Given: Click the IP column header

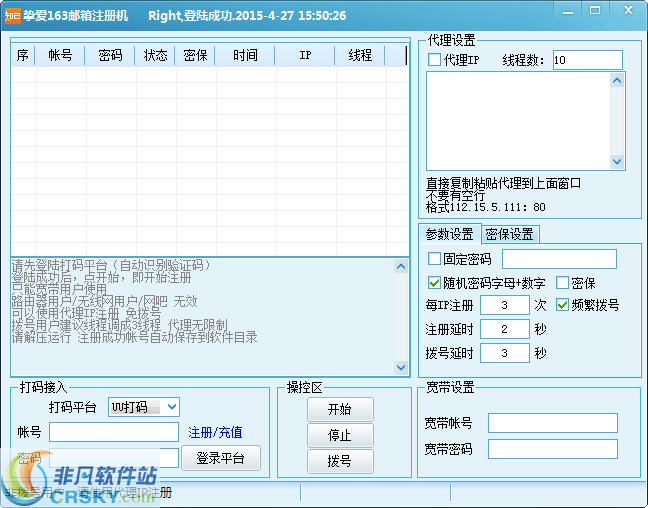Looking at the screenshot, I should click(x=305, y=55).
